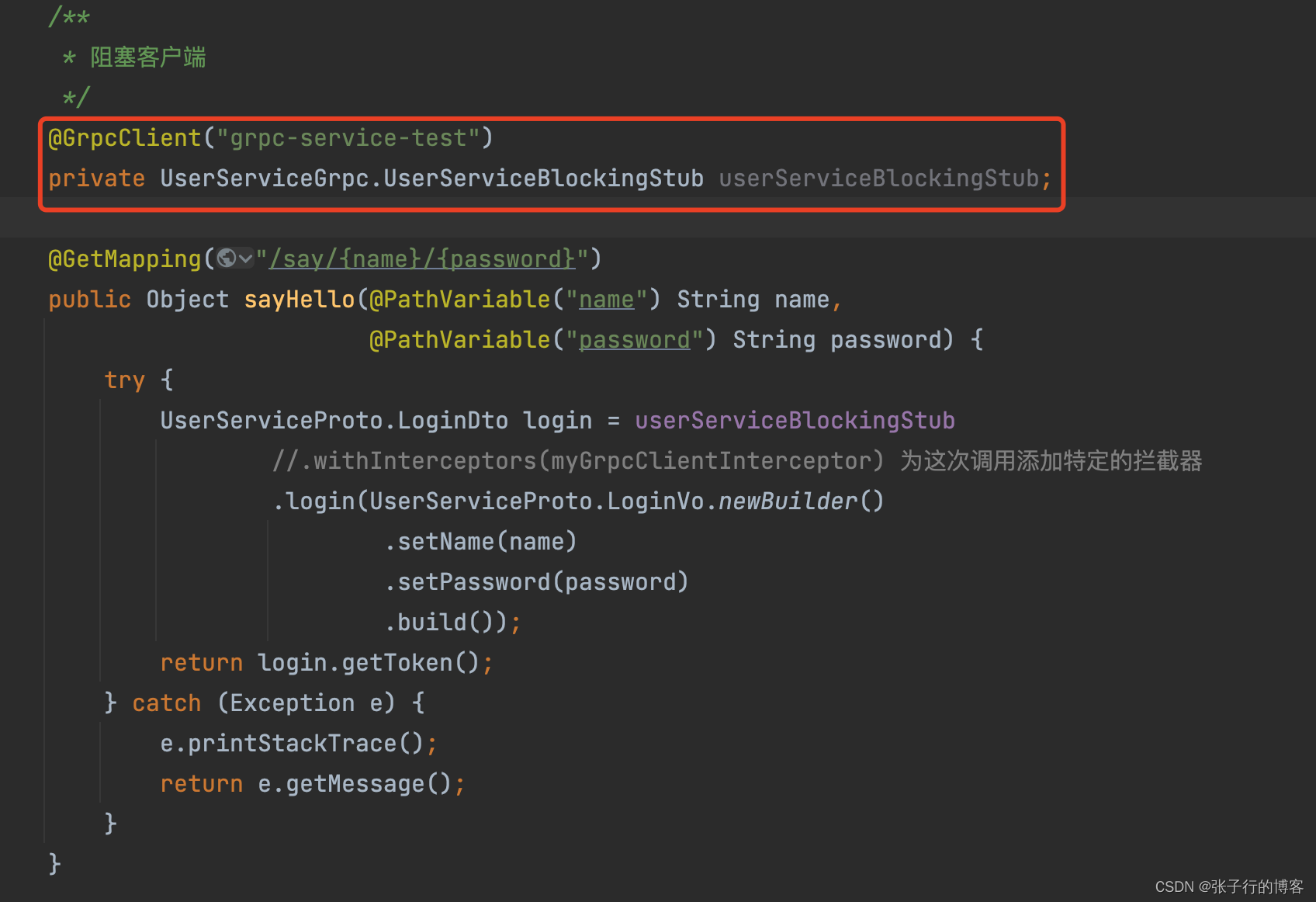Click the @GrpcClient annotation

click(124, 138)
